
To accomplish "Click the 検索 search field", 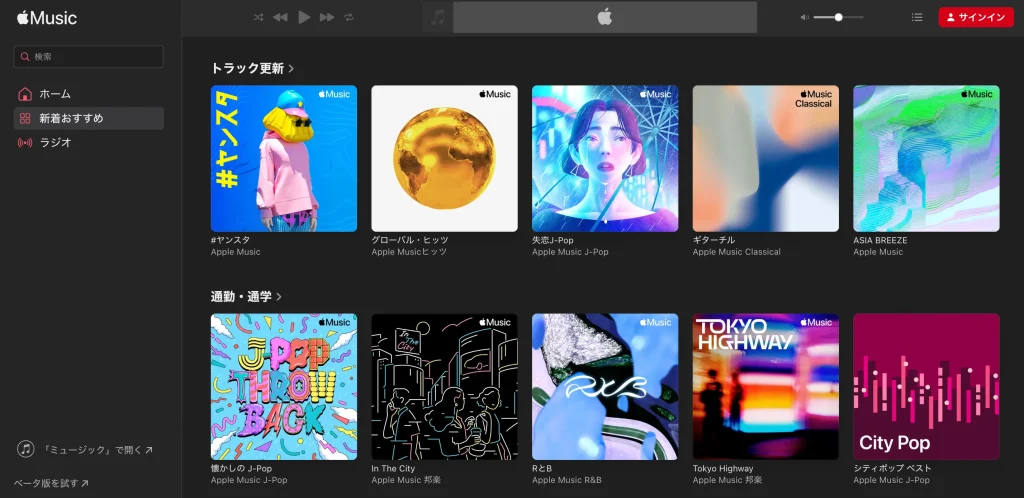I will click(89, 57).
